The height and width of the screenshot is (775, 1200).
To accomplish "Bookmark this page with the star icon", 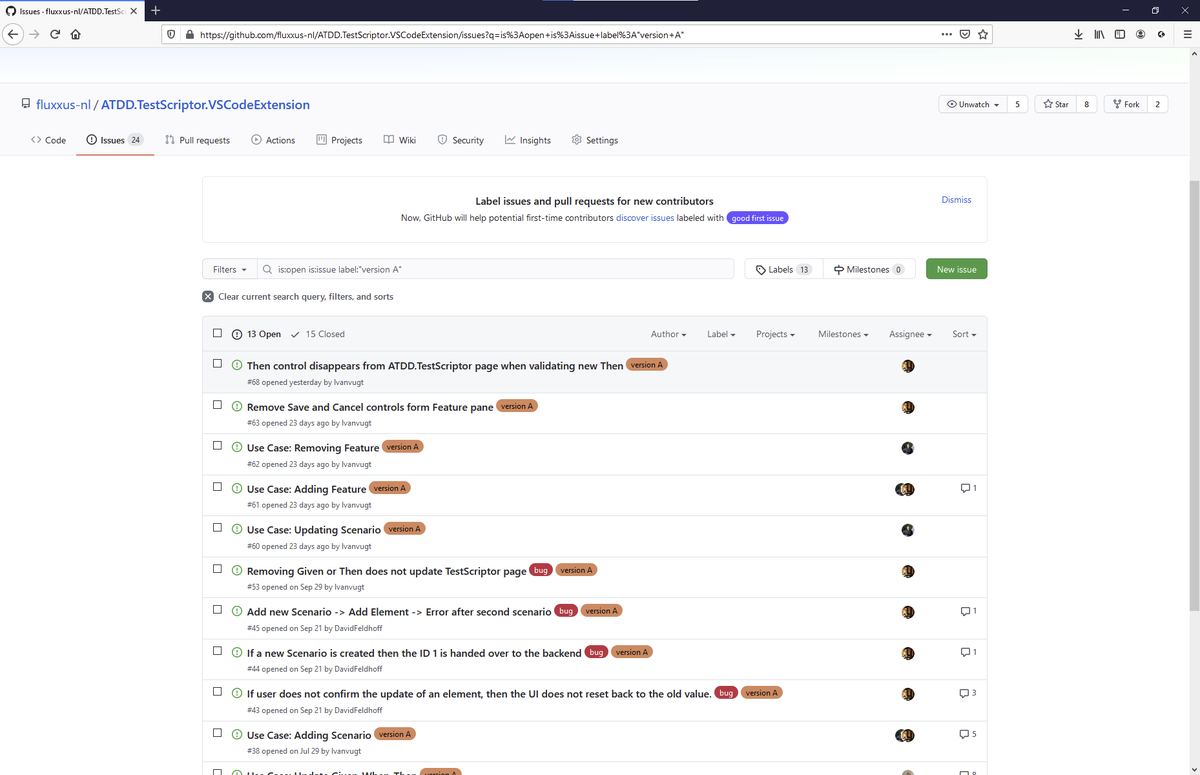I will coord(983,34).
